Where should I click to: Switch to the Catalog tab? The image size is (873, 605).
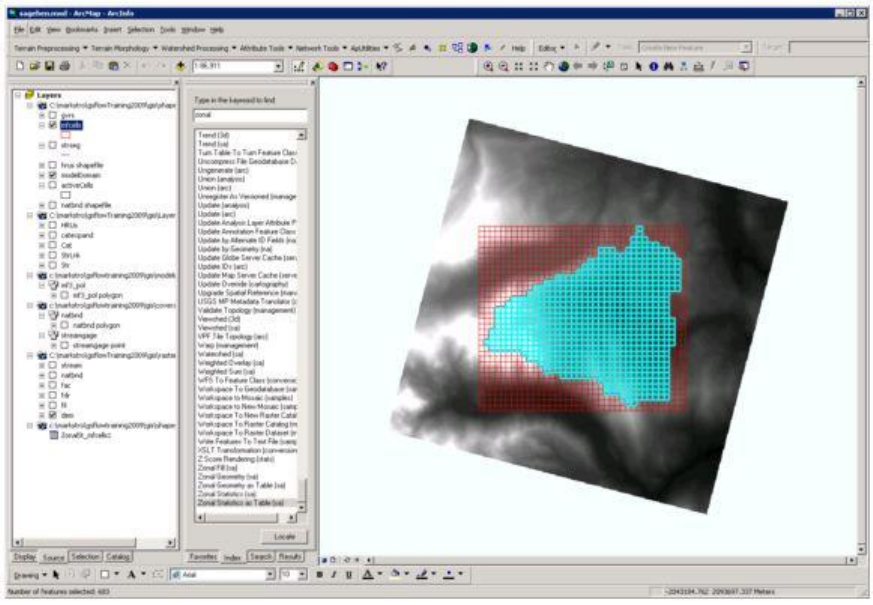(x=117, y=557)
